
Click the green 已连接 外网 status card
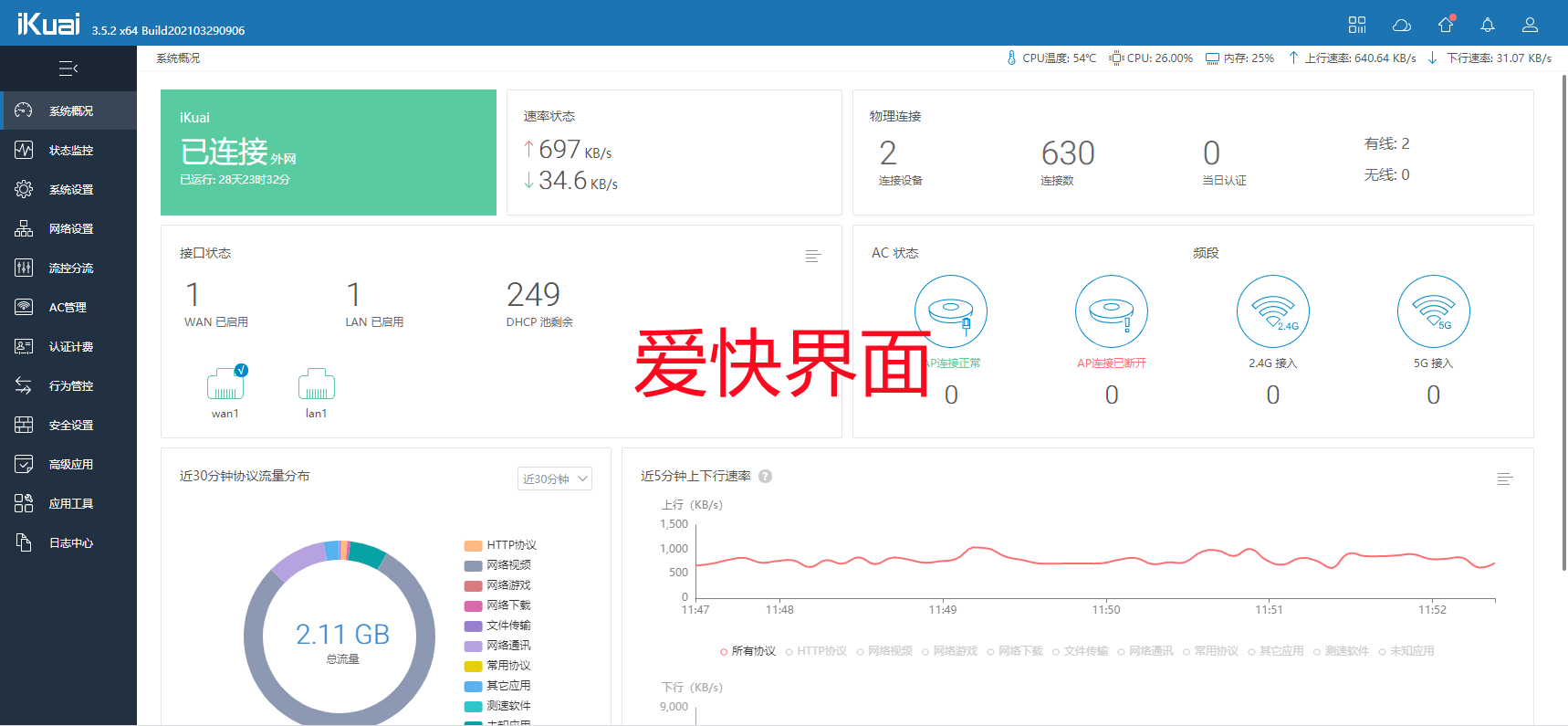329,153
